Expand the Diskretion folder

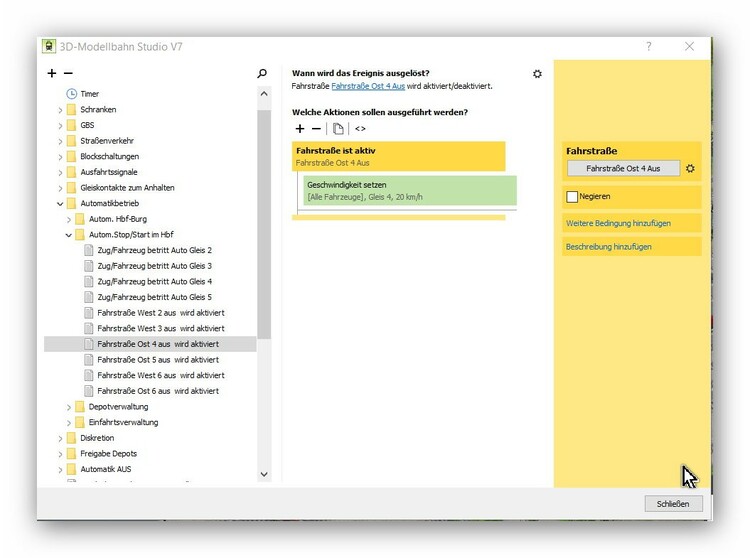(x=60, y=438)
